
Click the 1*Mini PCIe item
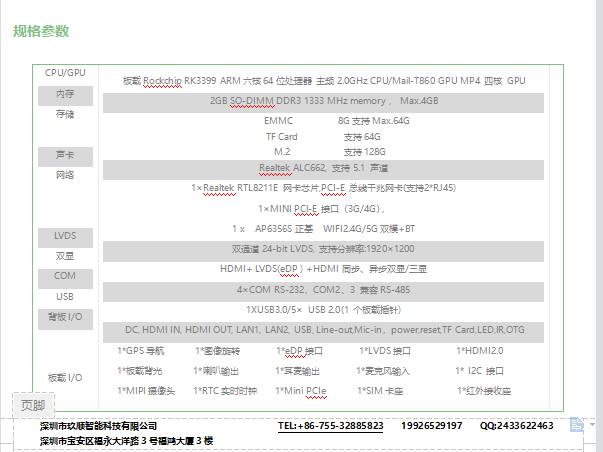click(301, 391)
